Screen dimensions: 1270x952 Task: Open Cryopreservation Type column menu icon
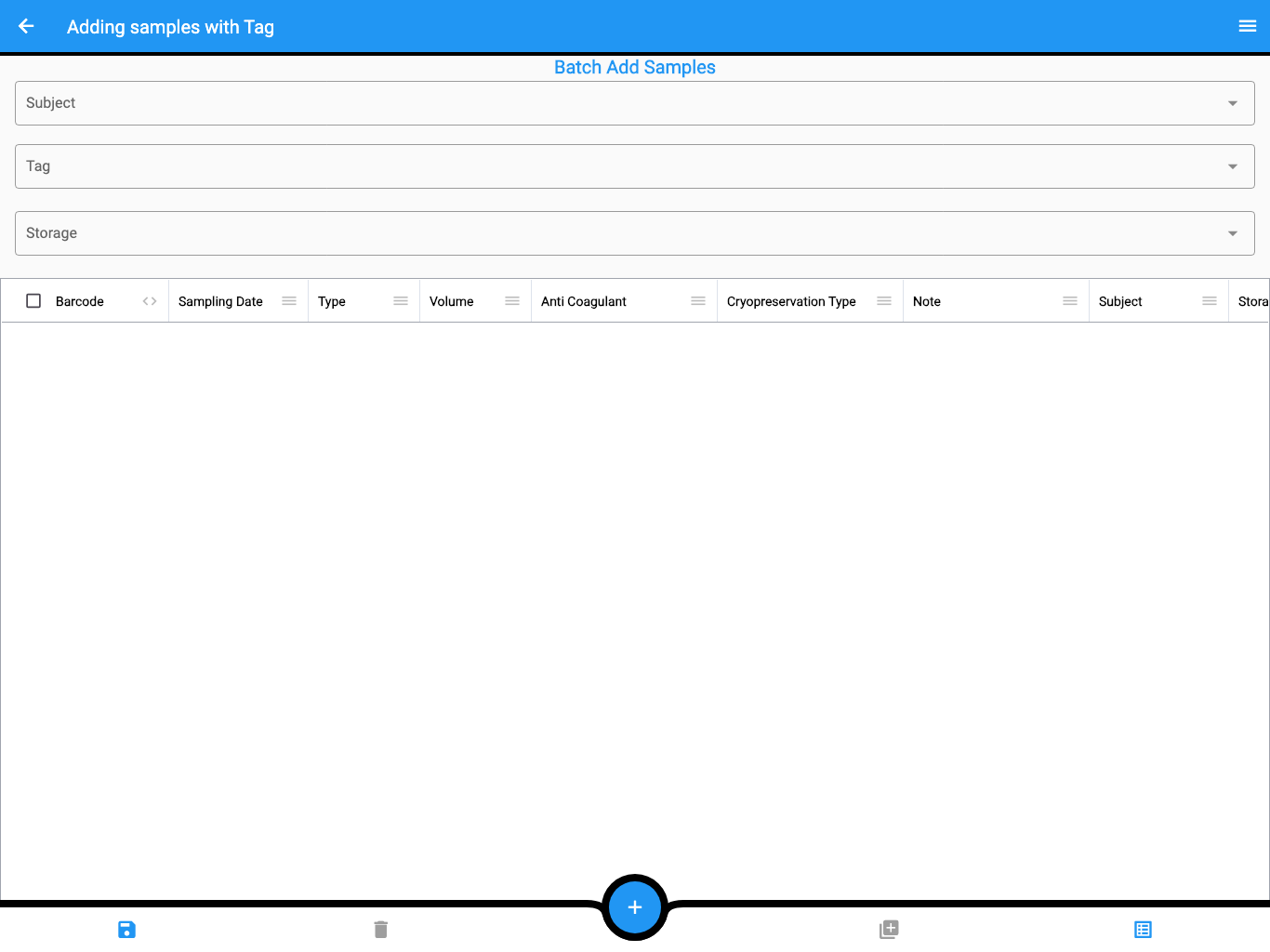point(884,301)
